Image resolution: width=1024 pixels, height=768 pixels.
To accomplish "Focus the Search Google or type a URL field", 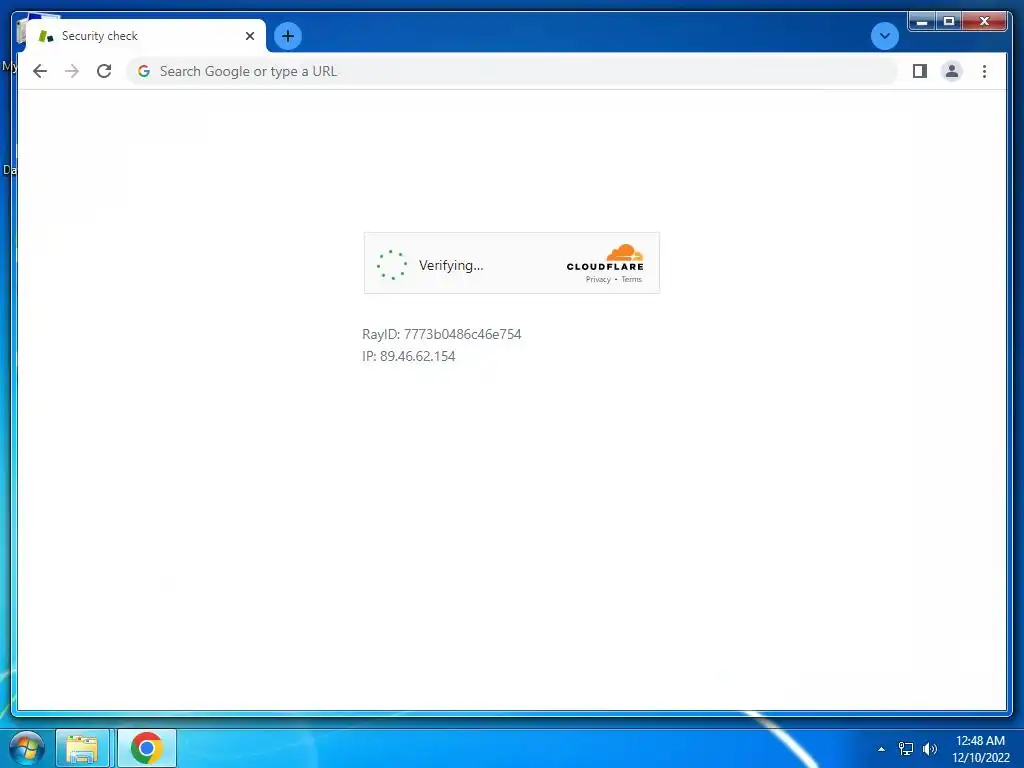I will tap(511, 71).
